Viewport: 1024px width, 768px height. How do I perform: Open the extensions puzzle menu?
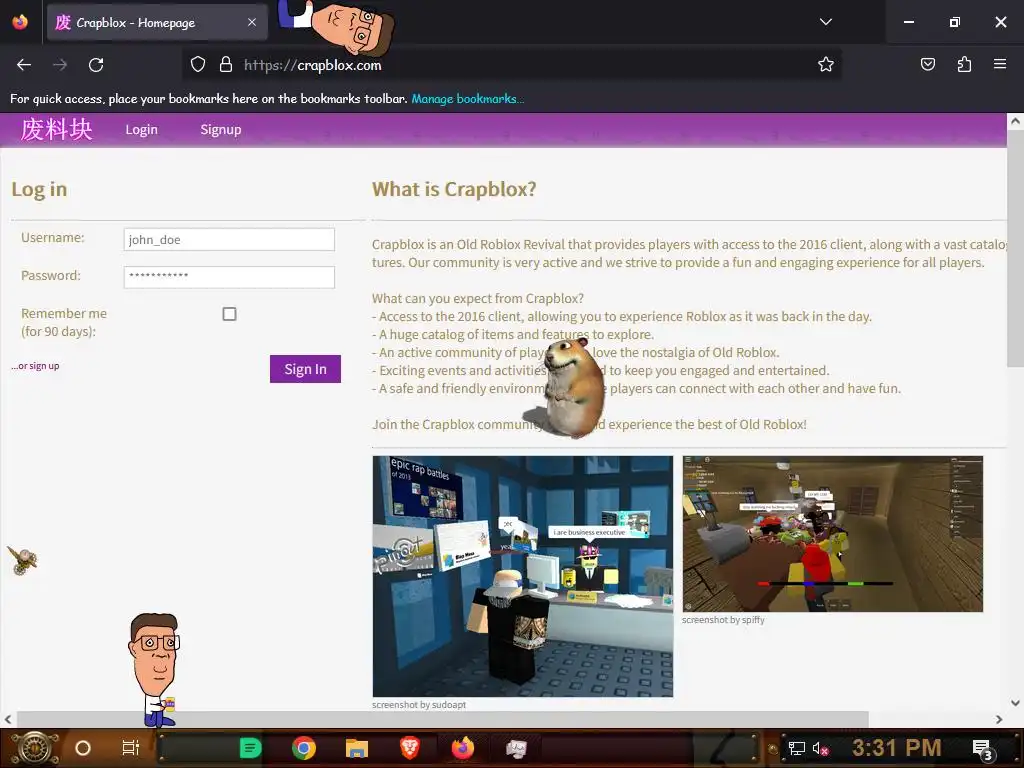pyautogui.click(x=964, y=64)
